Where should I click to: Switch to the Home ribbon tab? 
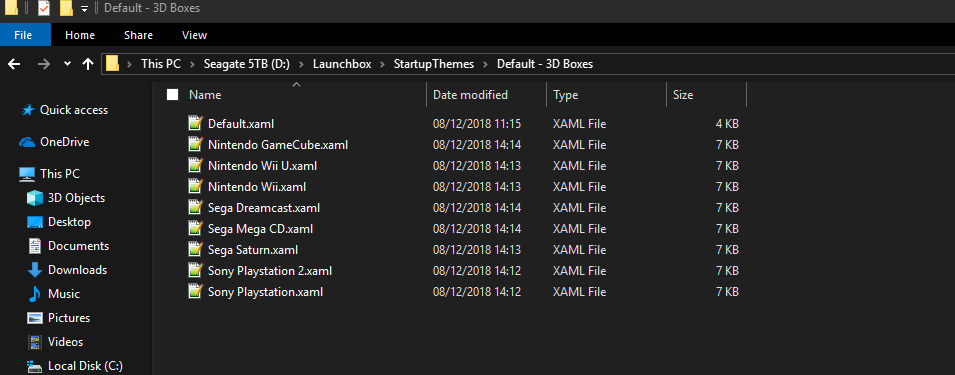pyautogui.click(x=80, y=35)
